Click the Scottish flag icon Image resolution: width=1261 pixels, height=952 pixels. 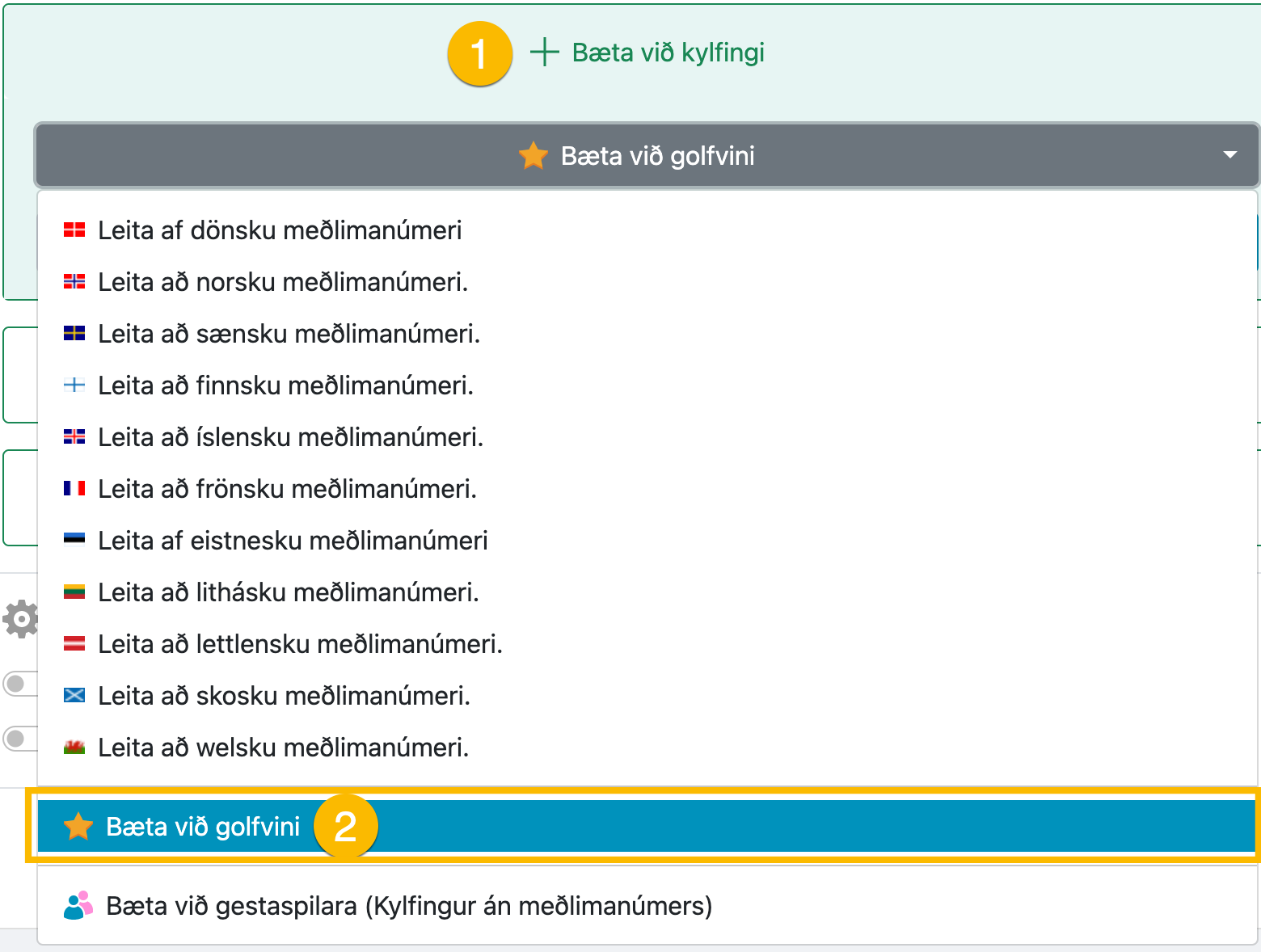click(x=74, y=696)
